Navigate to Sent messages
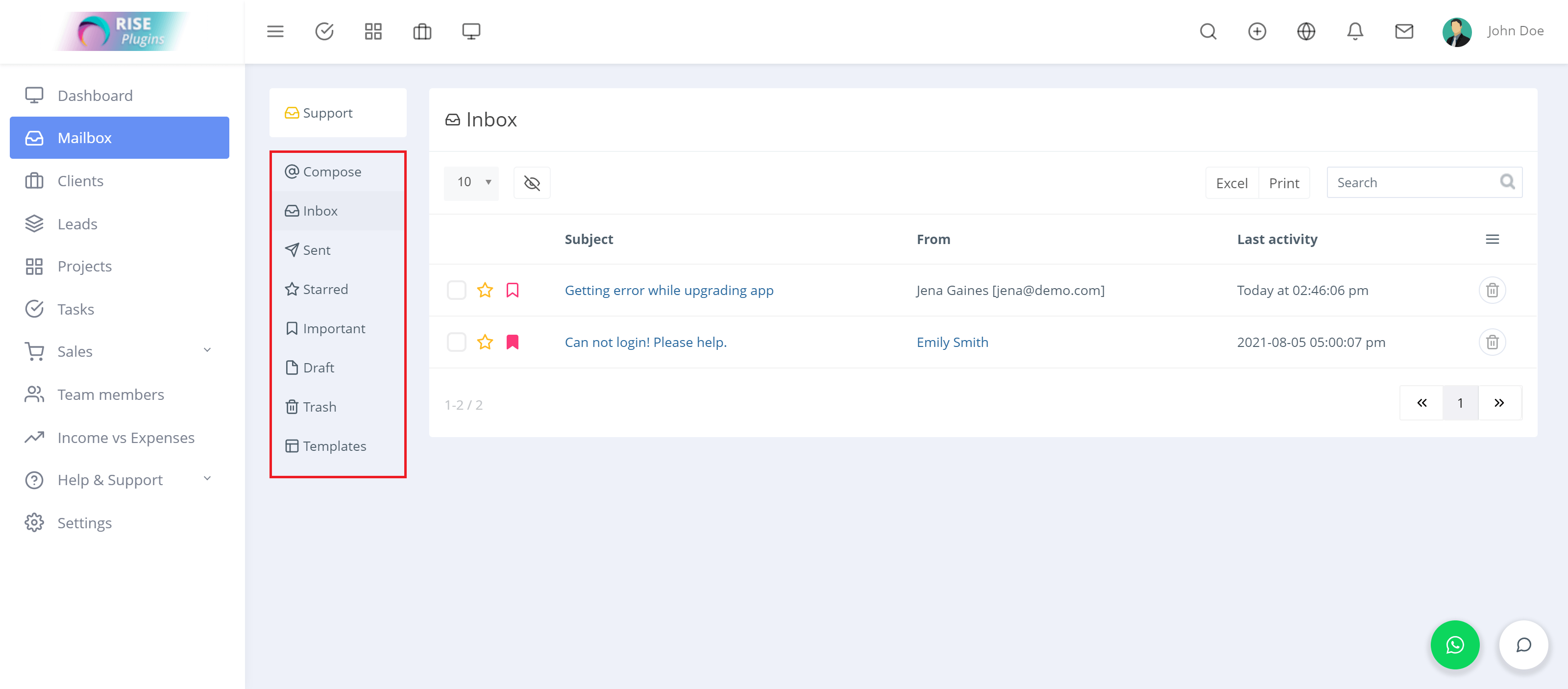Screen dimensions: 1568x689 [x=316, y=250]
